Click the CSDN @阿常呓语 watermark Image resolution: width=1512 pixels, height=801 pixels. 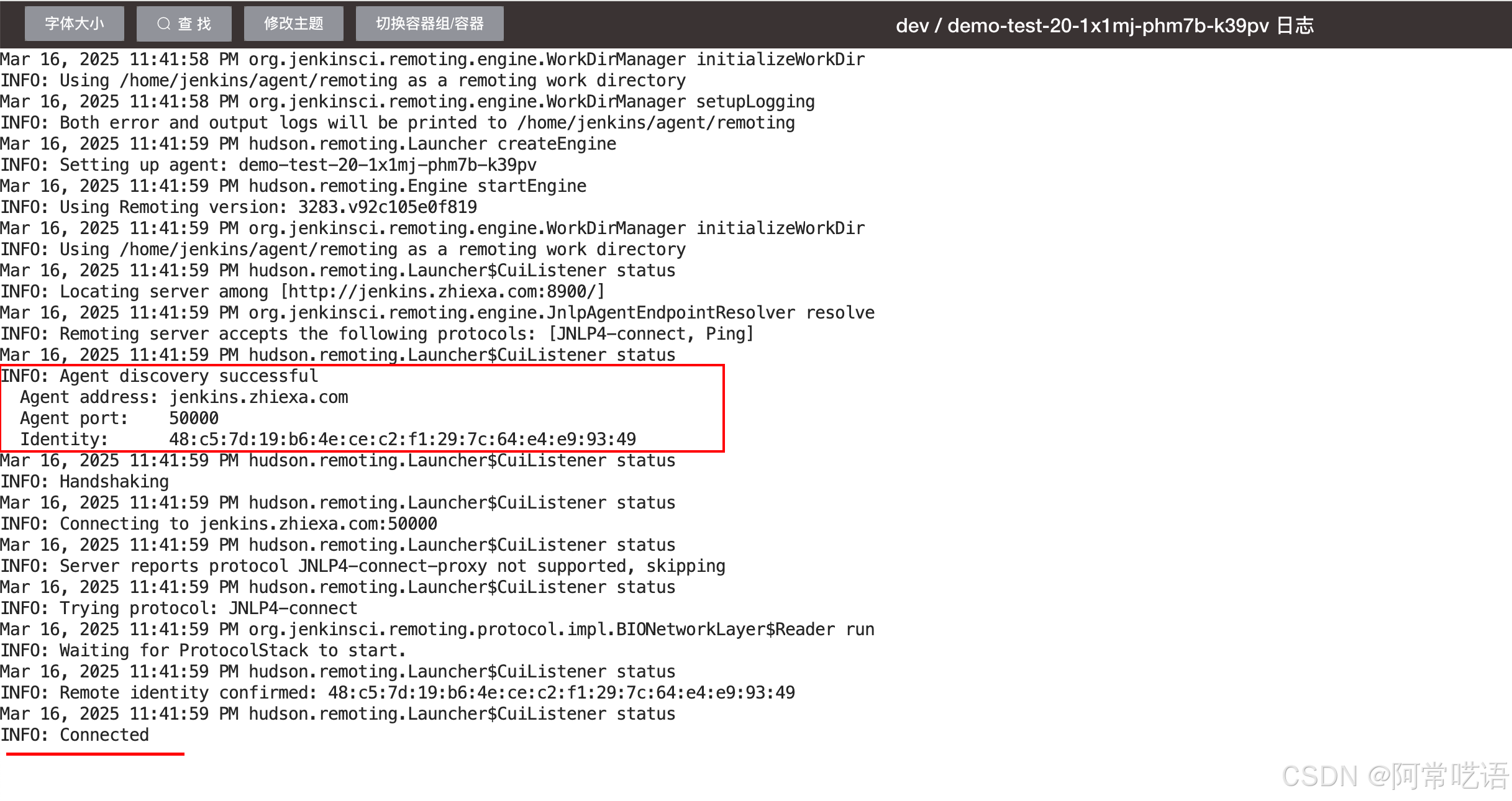pyautogui.click(x=1395, y=776)
